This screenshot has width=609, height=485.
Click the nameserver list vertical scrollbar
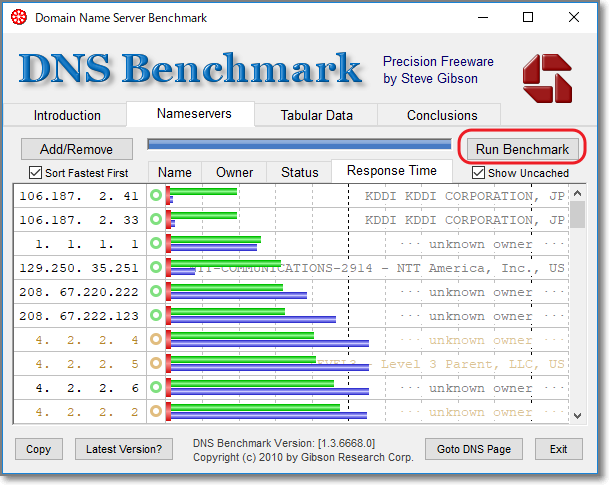(577, 300)
